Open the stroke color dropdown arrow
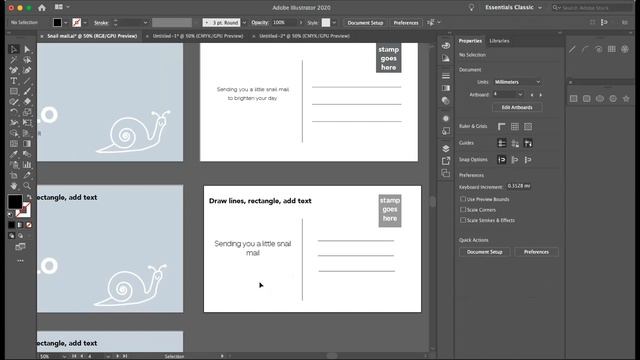This screenshot has width=640, height=360. (x=85, y=23)
